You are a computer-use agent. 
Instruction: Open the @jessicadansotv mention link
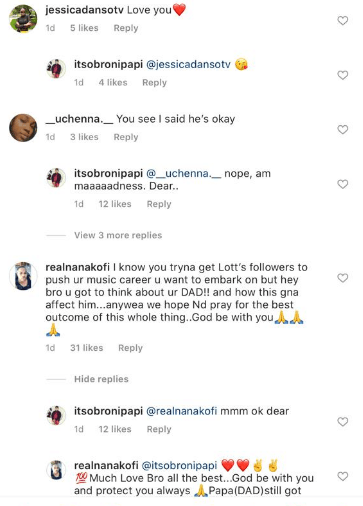[x=188, y=64]
